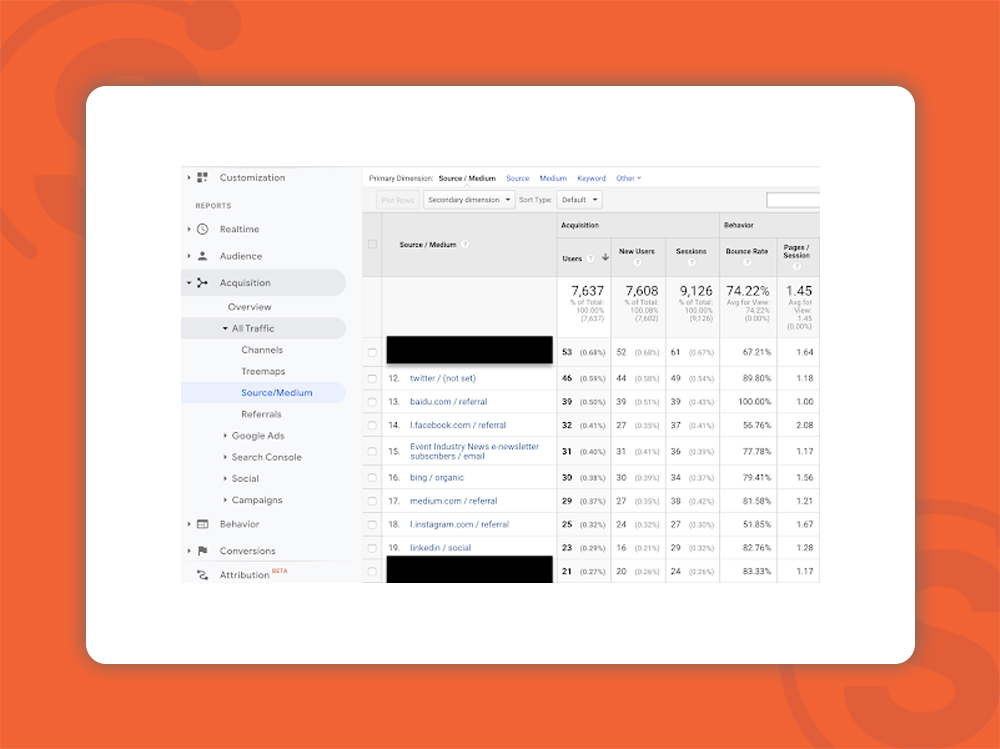Click the Customization dashboard icon
Screen dimensions: 1000x749
click(202, 178)
